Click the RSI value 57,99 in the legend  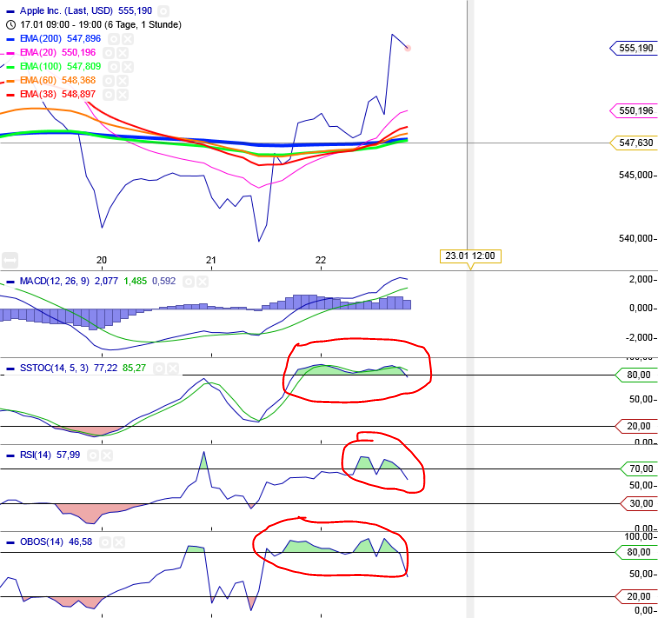68,455
